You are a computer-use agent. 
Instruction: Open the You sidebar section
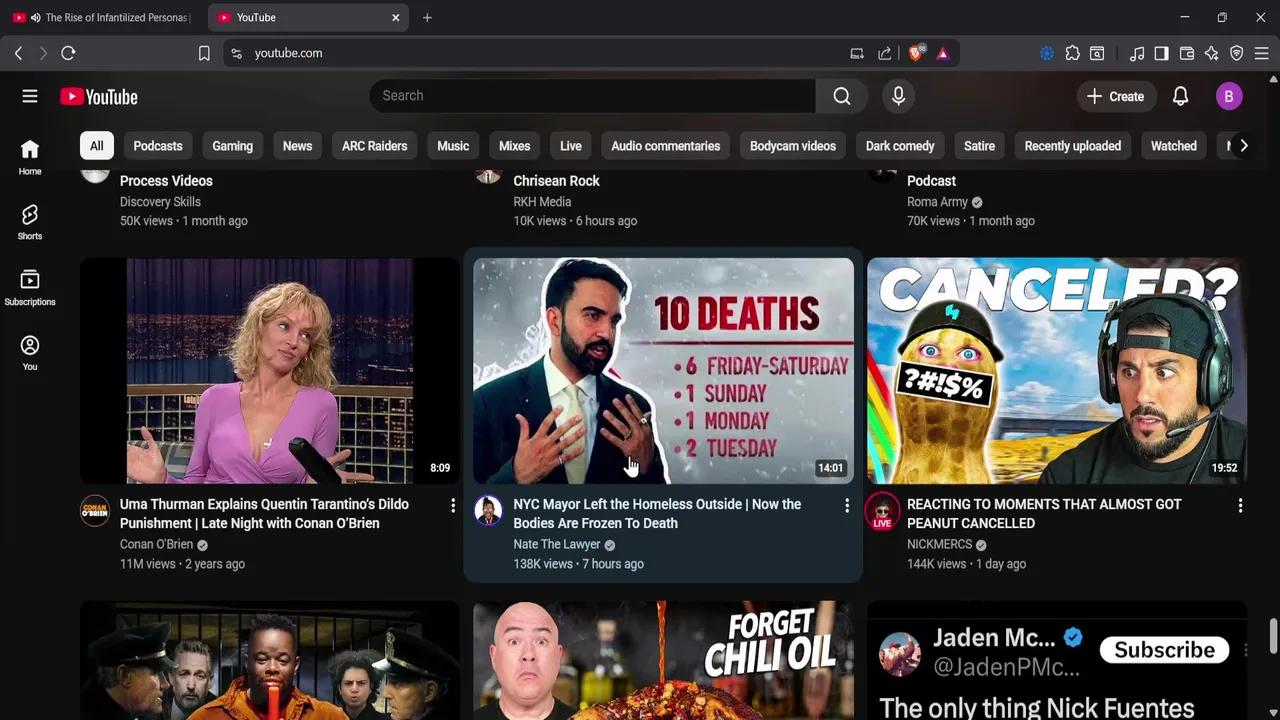tap(30, 353)
